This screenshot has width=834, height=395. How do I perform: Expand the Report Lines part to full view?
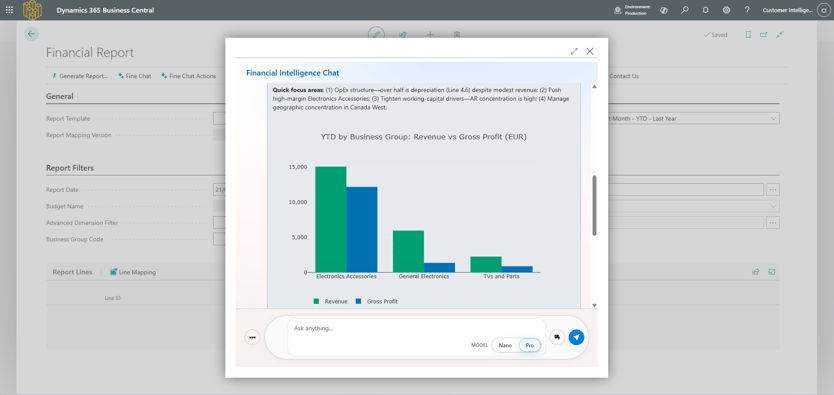772,272
